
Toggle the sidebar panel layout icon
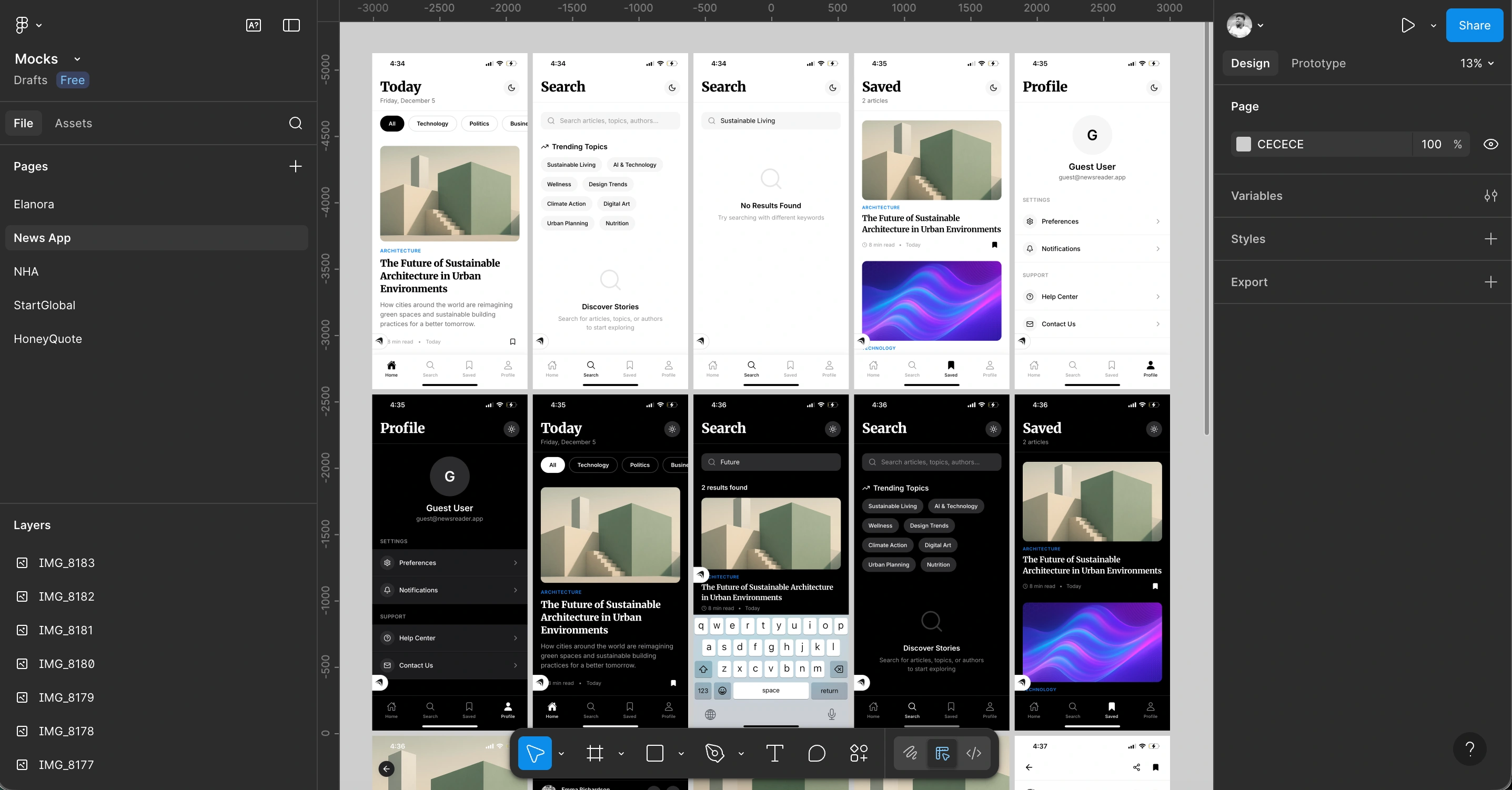(291, 25)
